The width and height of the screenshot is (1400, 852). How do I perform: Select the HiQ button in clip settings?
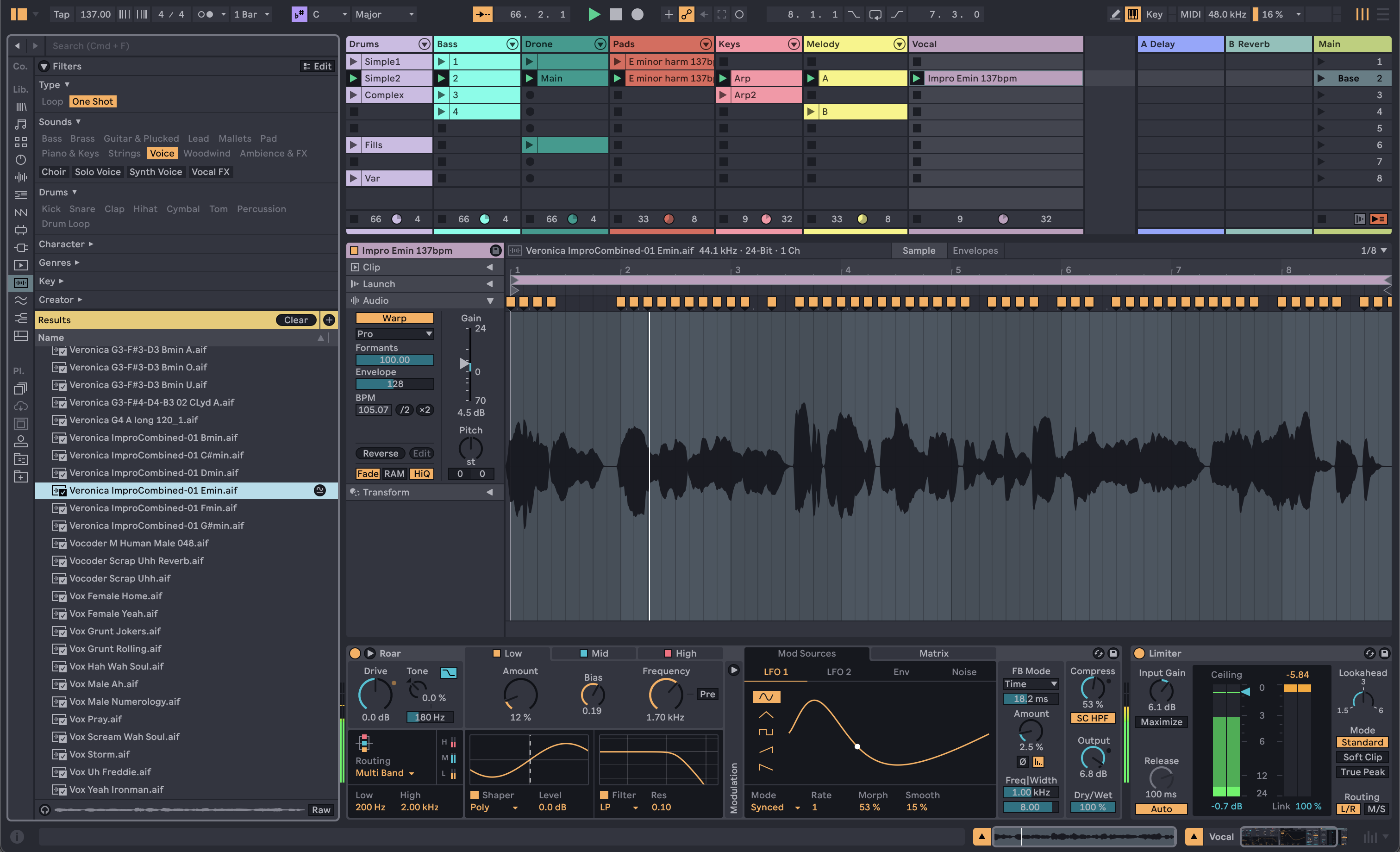click(x=421, y=472)
